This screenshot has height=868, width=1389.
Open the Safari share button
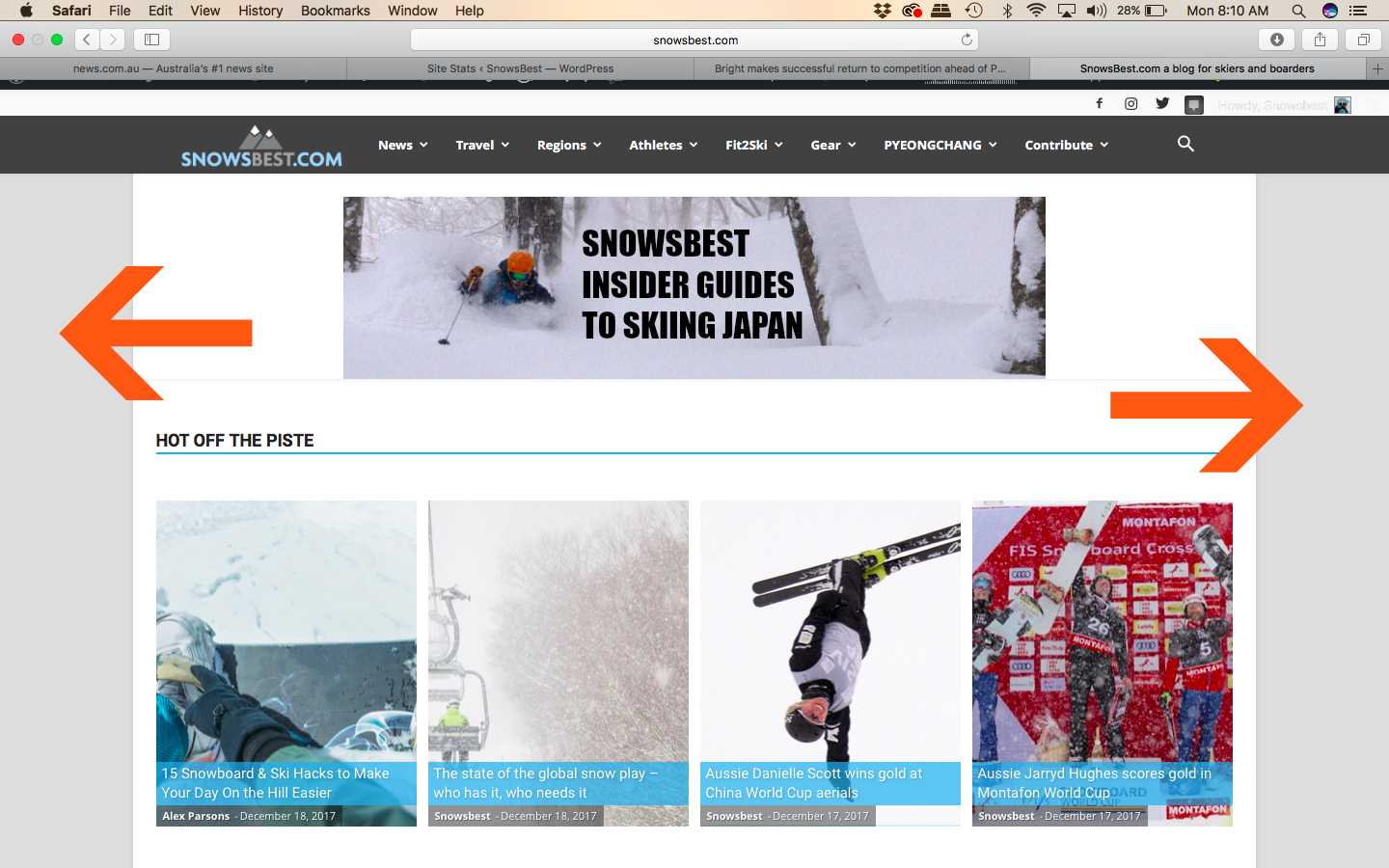[1320, 40]
